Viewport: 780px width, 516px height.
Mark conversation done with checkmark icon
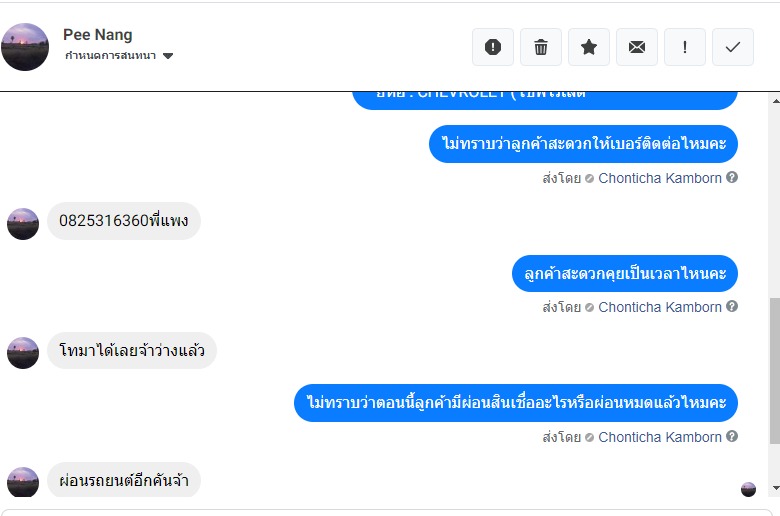pos(733,47)
